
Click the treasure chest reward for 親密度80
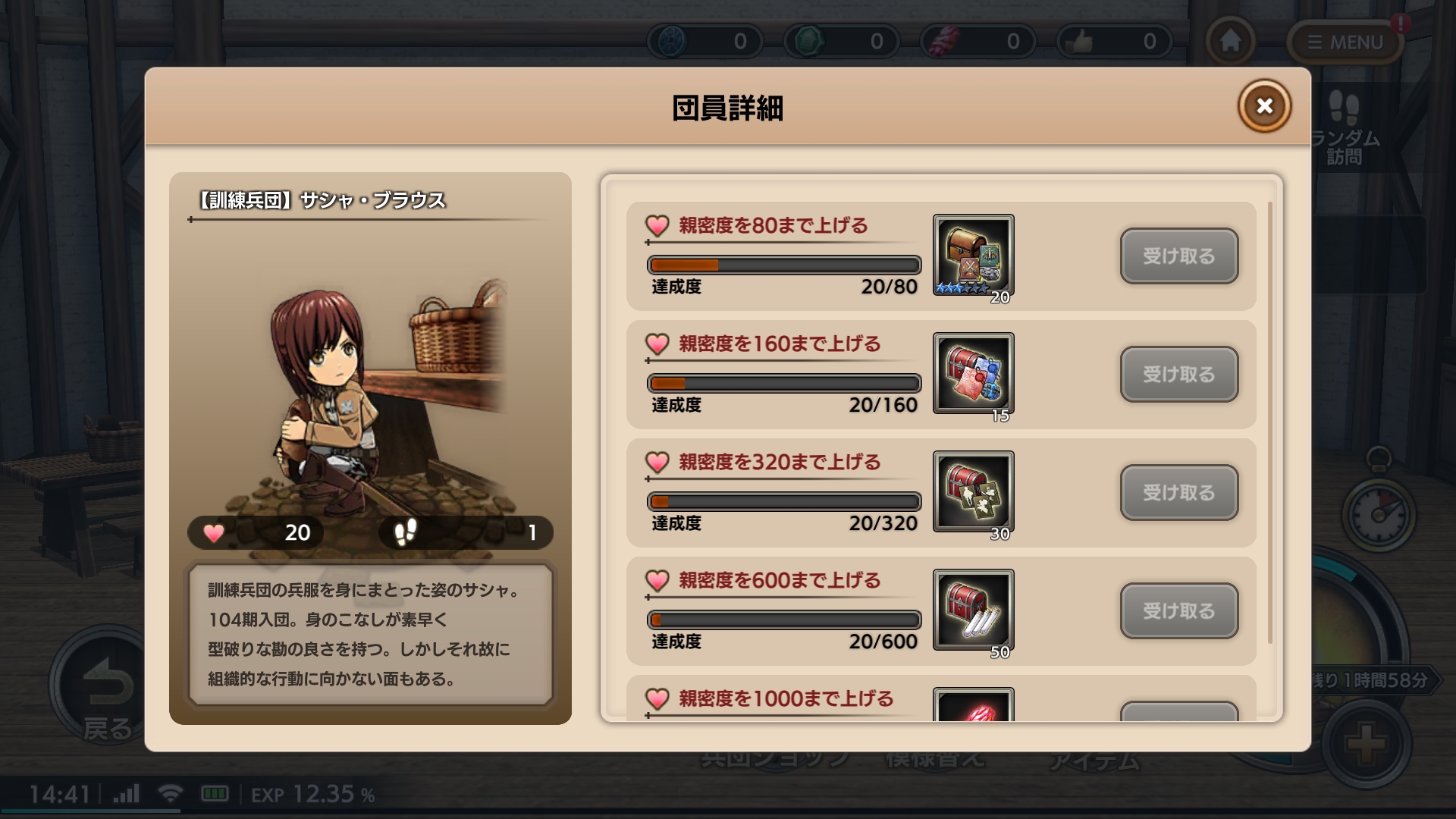[974, 256]
